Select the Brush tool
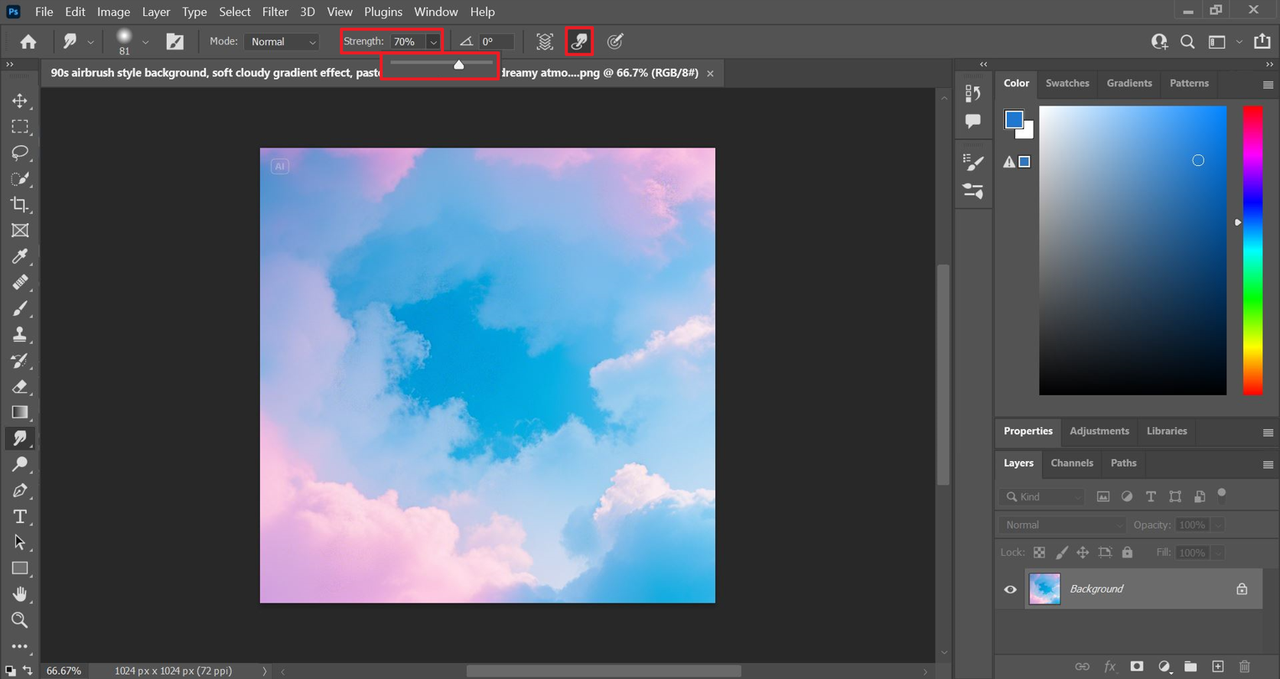The width and height of the screenshot is (1280, 679). point(19,309)
